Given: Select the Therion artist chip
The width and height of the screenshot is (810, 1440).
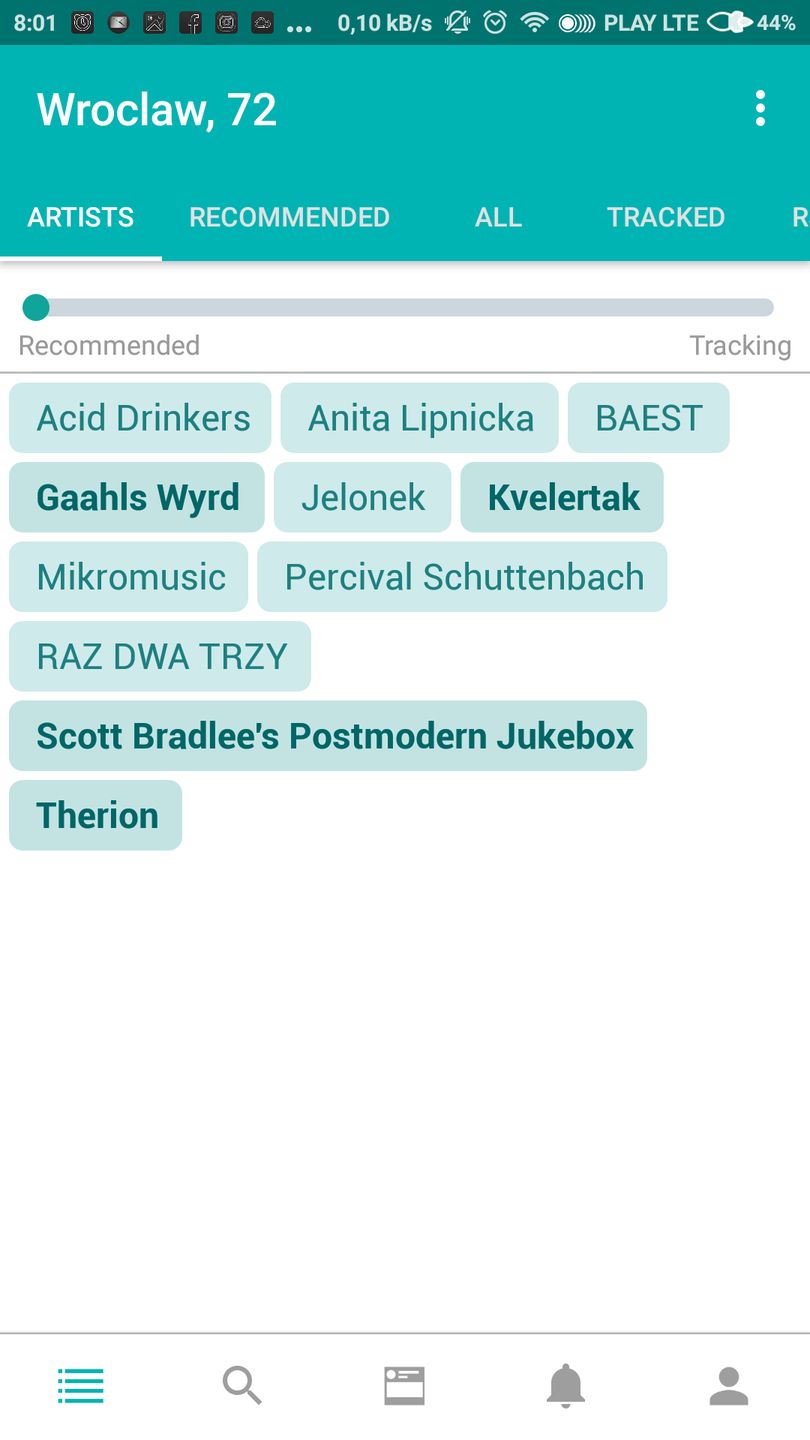Looking at the screenshot, I should coord(96,816).
